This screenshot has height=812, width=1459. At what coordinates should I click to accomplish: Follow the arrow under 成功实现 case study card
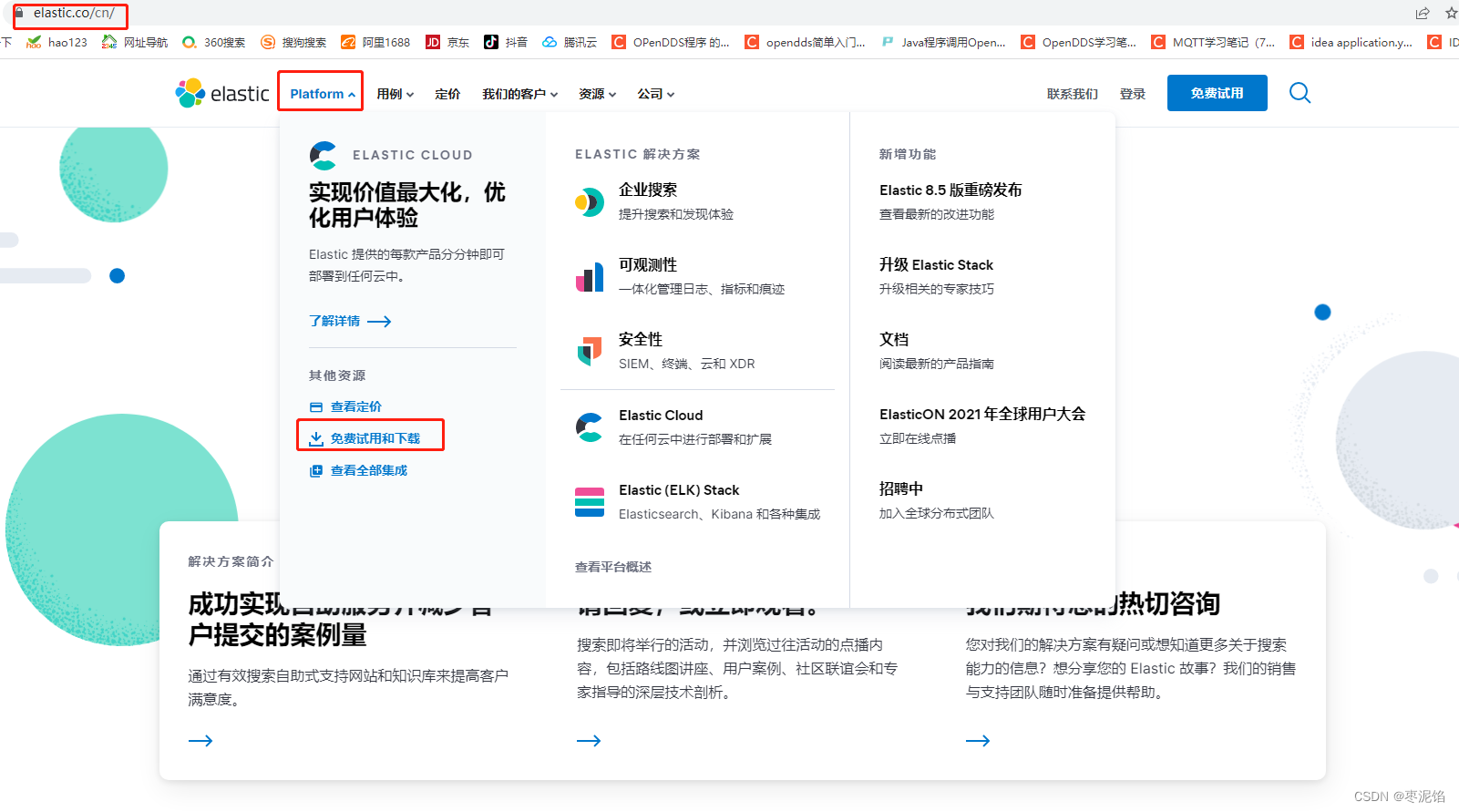(200, 741)
